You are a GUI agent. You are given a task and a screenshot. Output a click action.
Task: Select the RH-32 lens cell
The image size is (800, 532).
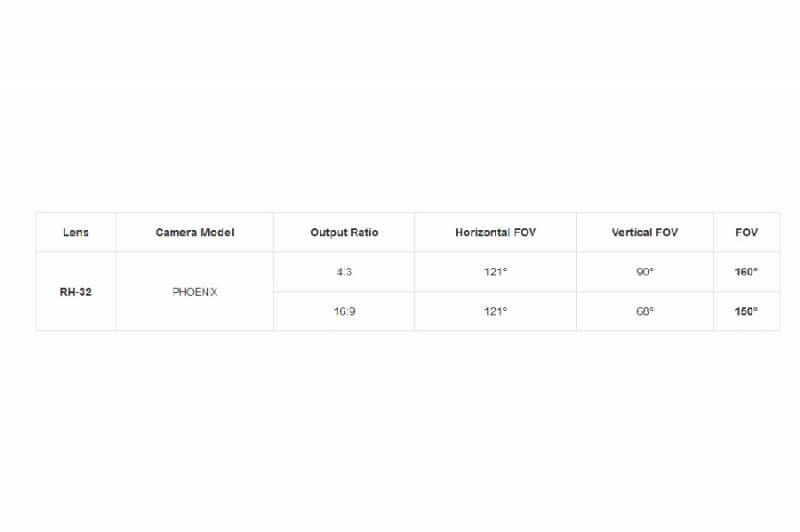tap(76, 291)
